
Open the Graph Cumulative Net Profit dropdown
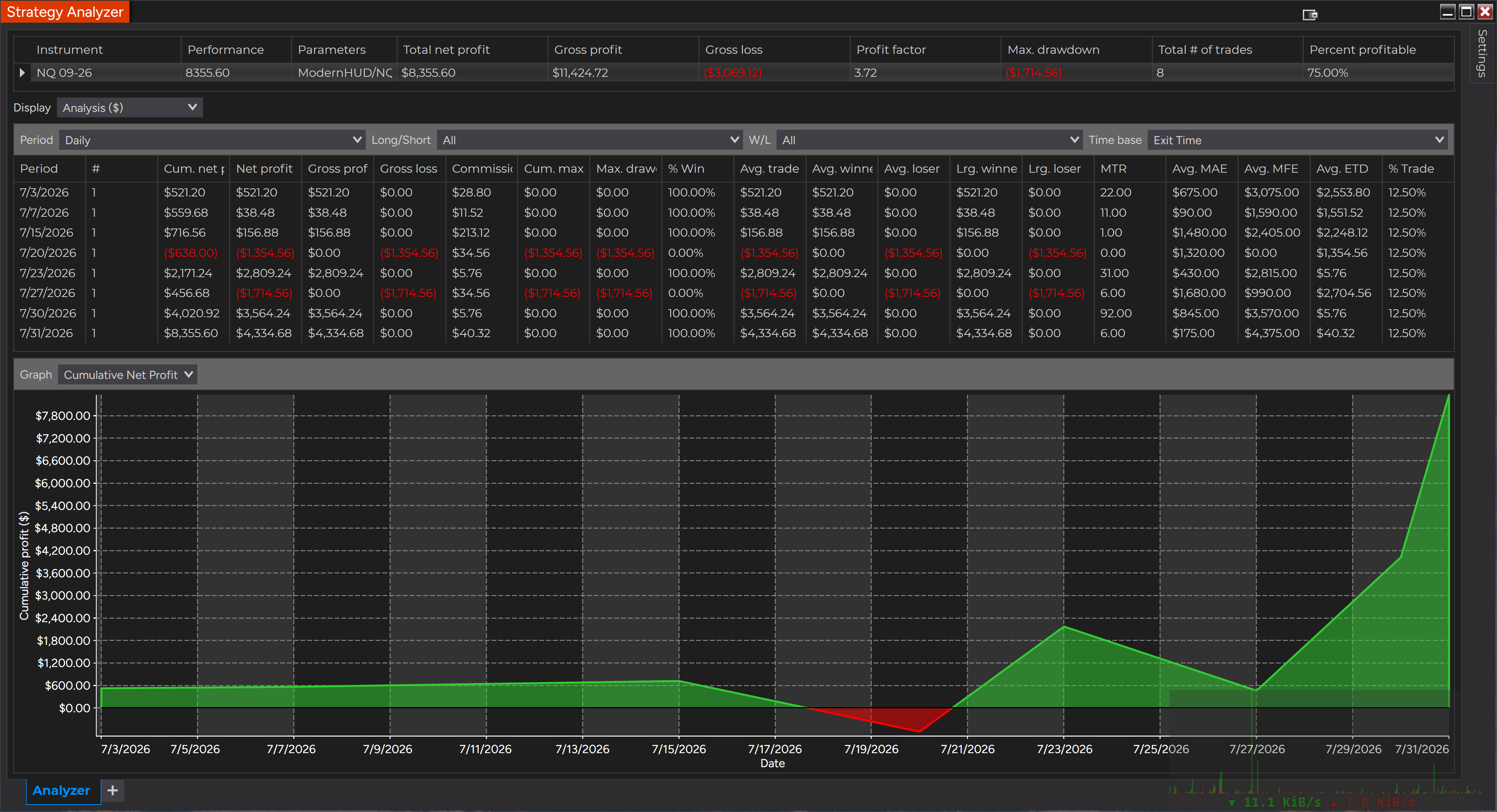pyautogui.click(x=127, y=375)
